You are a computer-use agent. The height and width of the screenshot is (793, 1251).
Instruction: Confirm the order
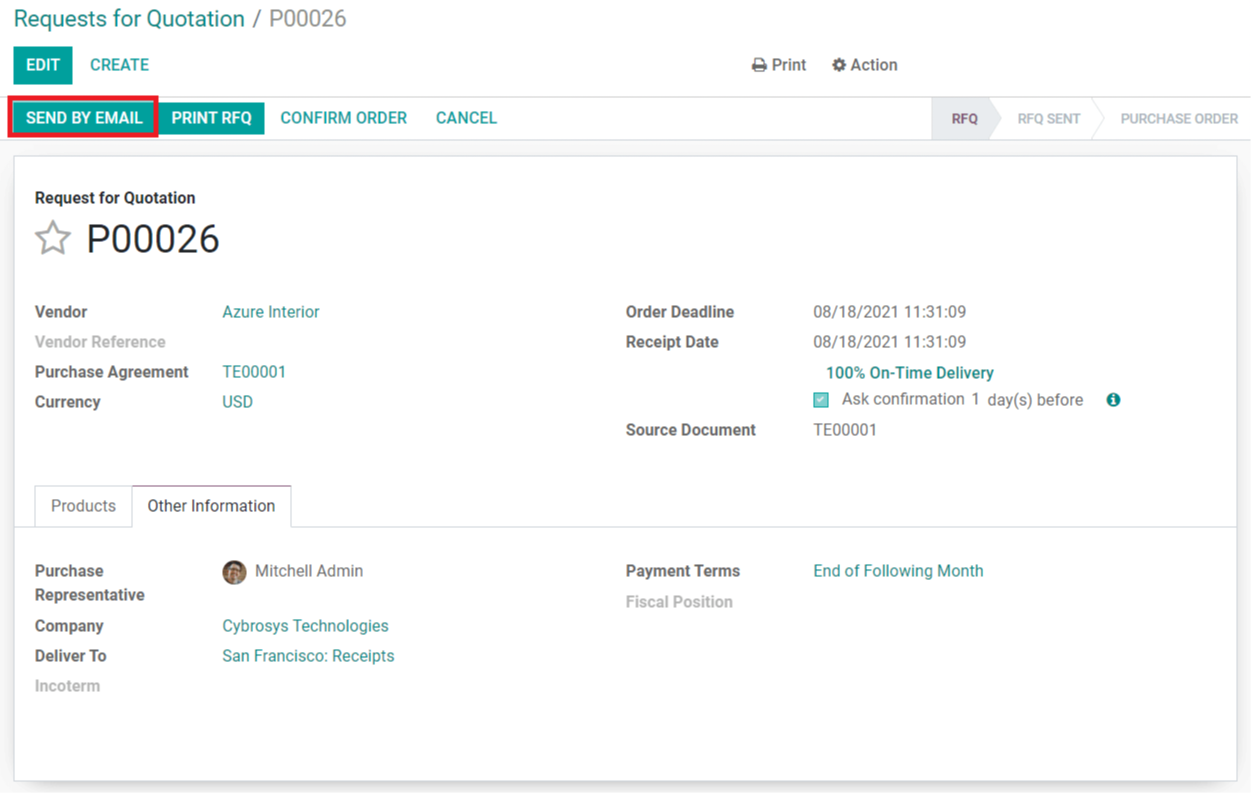pyautogui.click(x=343, y=118)
